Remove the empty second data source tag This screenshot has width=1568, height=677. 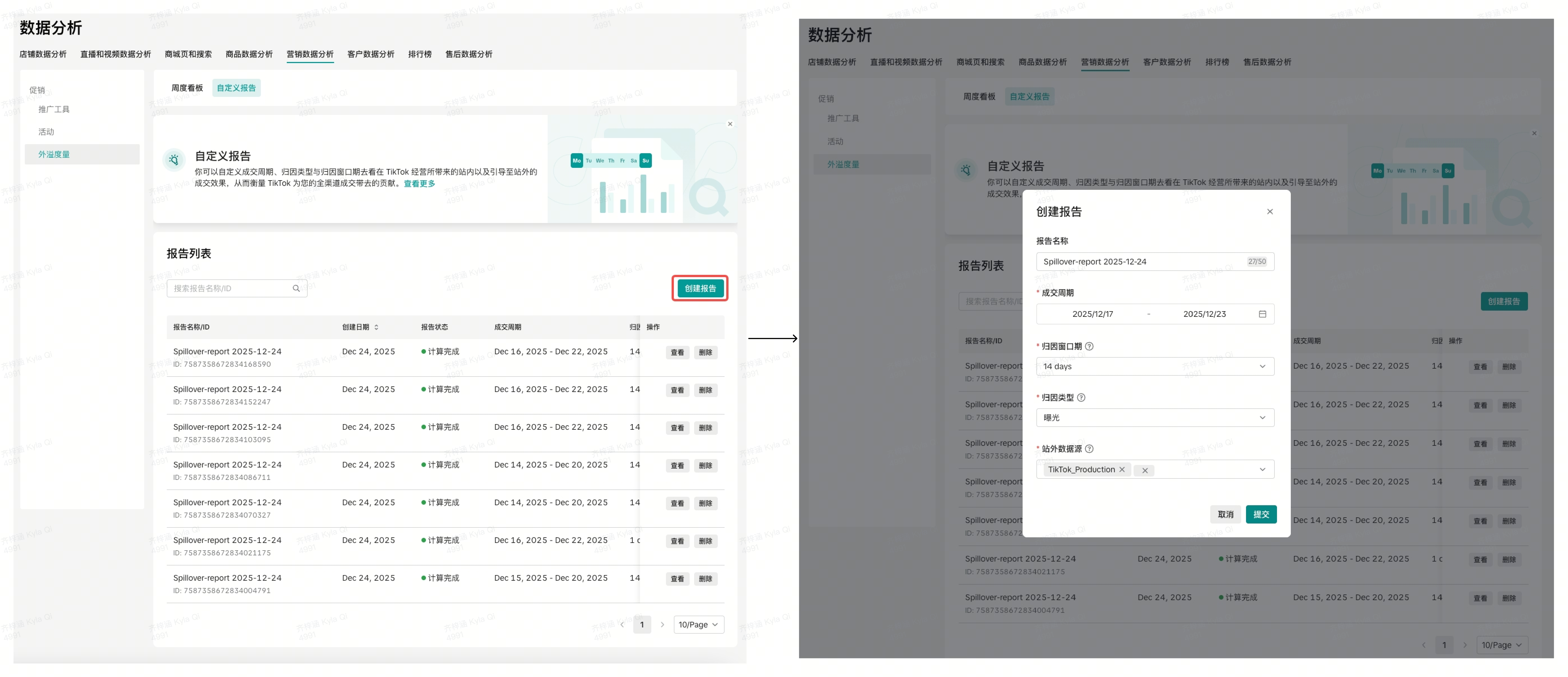[1145, 470]
